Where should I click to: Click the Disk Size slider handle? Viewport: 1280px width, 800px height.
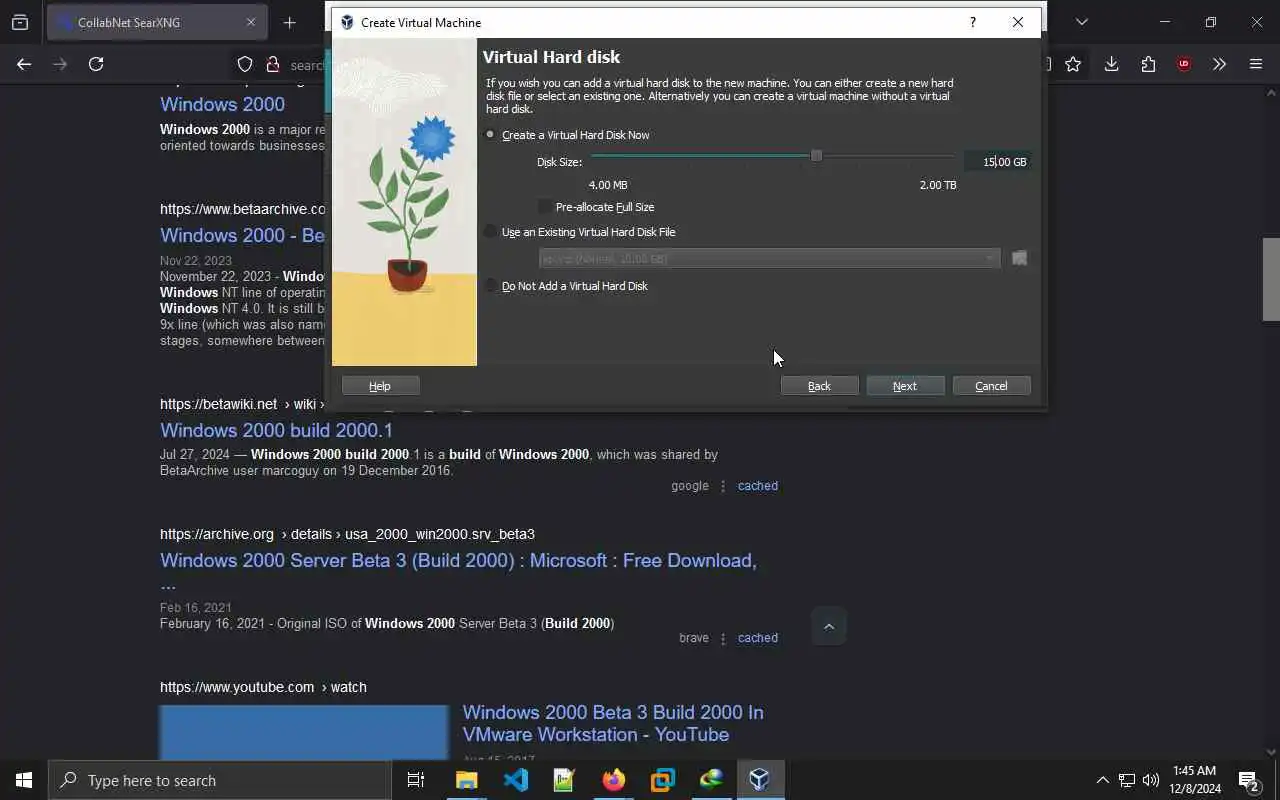[816, 156]
